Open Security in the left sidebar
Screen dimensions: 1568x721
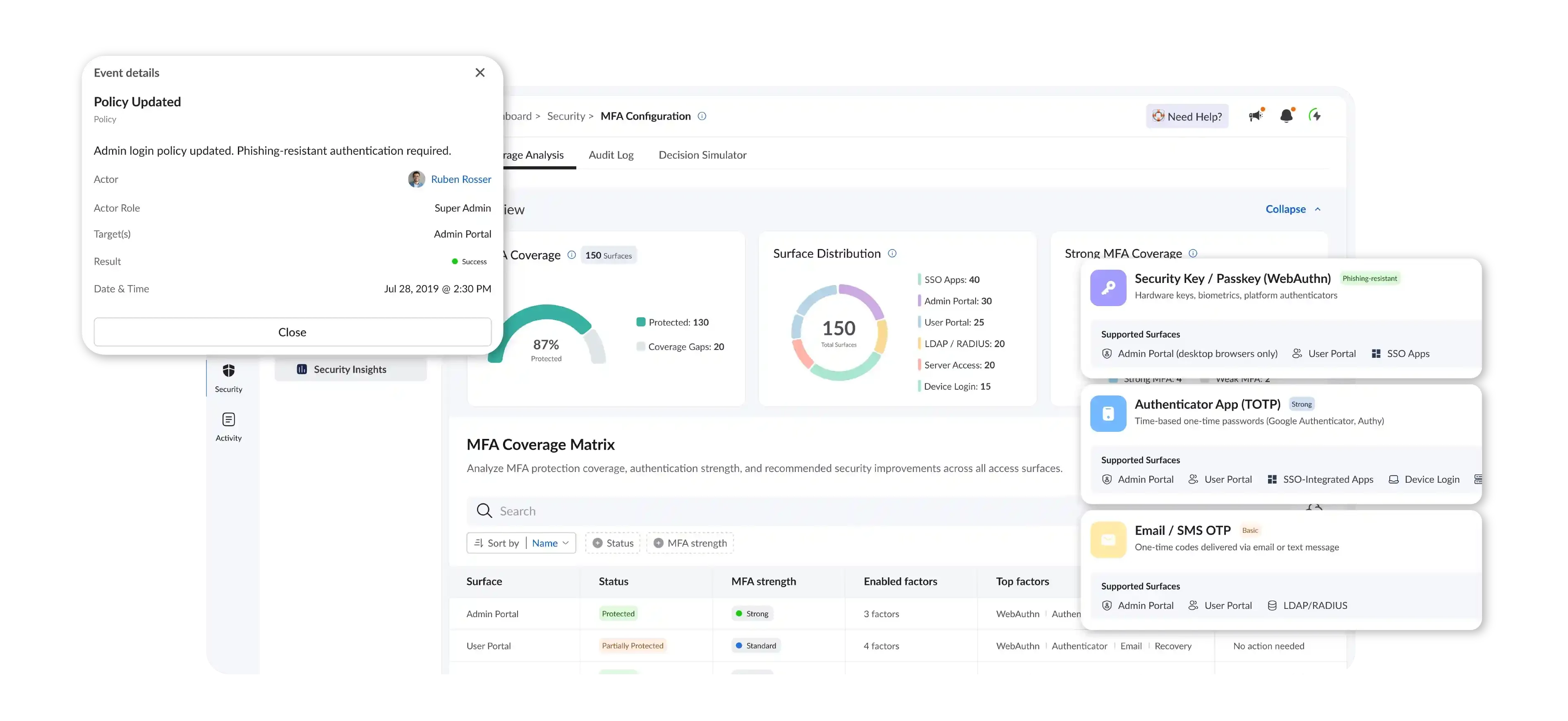[x=228, y=378]
